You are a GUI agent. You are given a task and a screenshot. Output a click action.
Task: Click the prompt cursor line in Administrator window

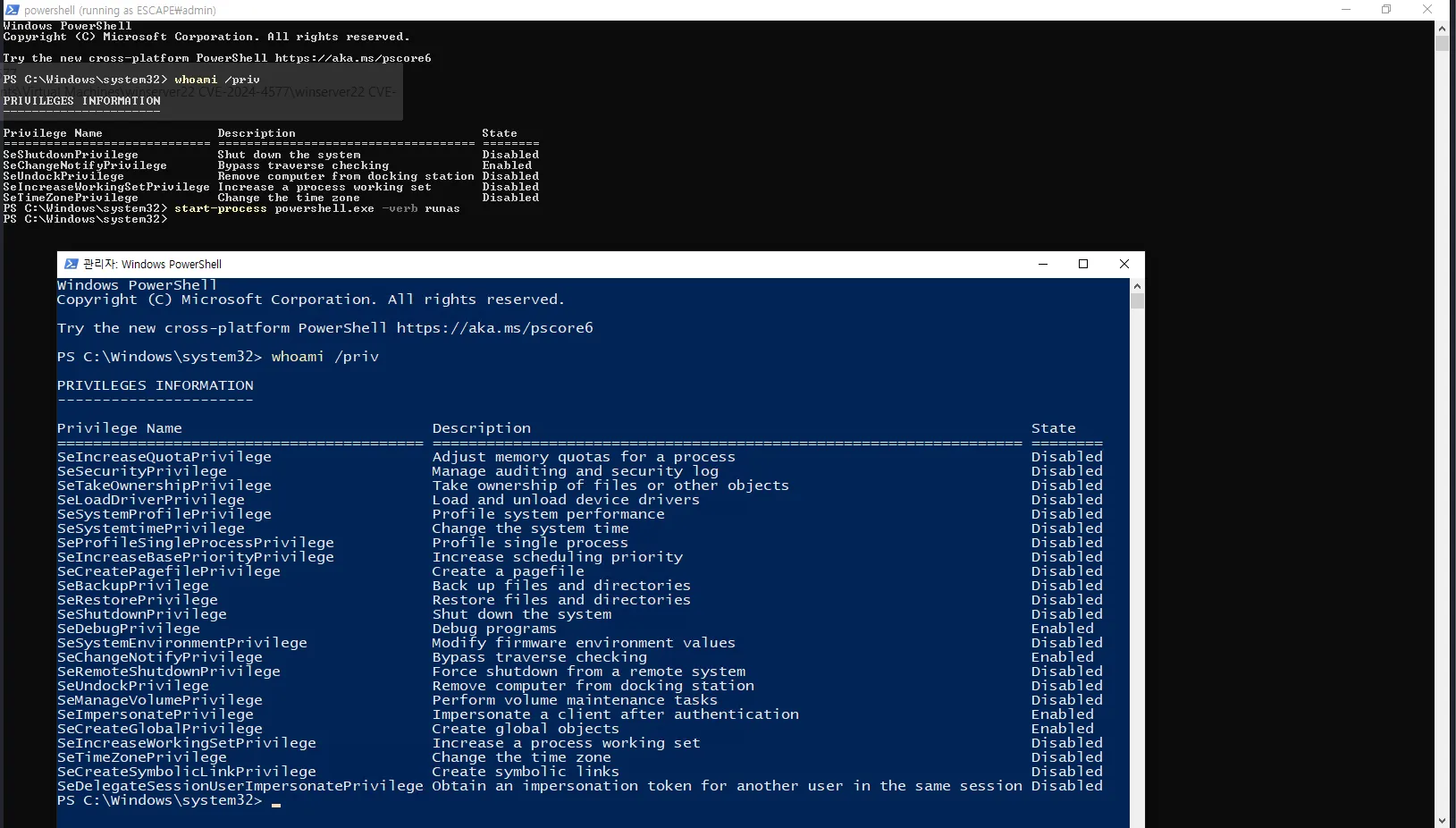[170, 800]
